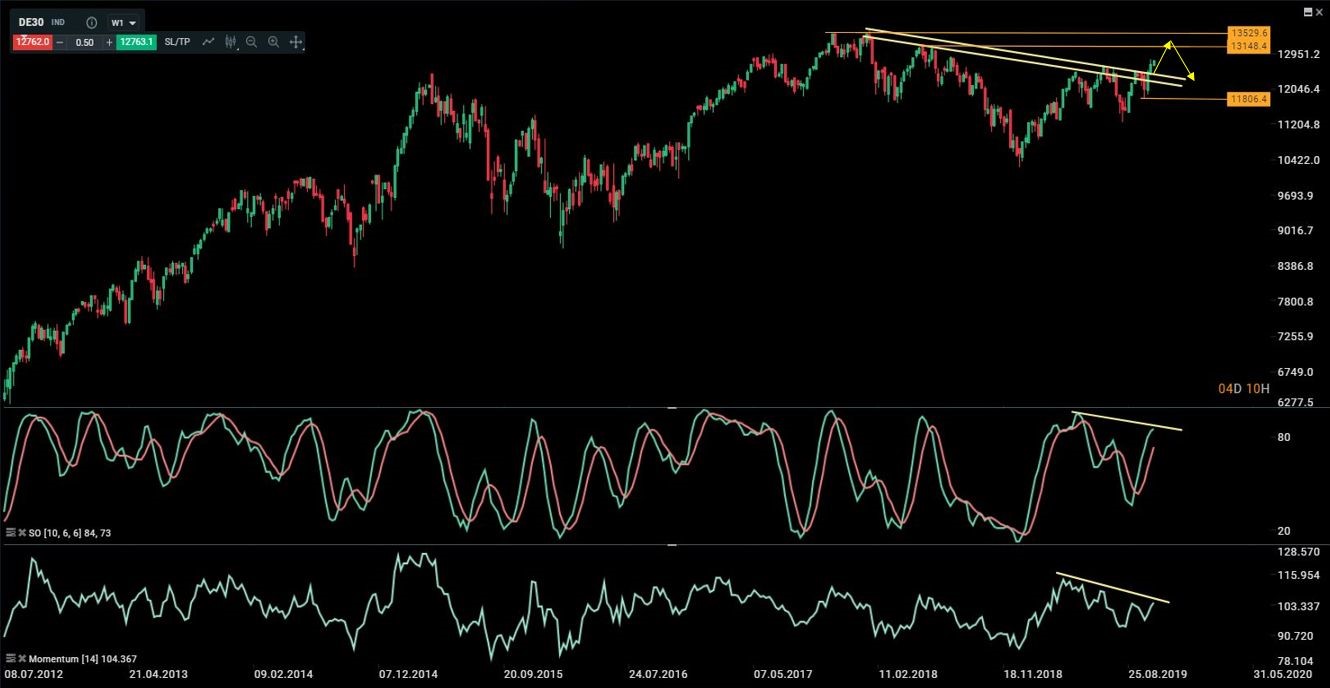Click the 07.12.2014 date on time axis
The height and width of the screenshot is (688, 1330).
(x=407, y=674)
